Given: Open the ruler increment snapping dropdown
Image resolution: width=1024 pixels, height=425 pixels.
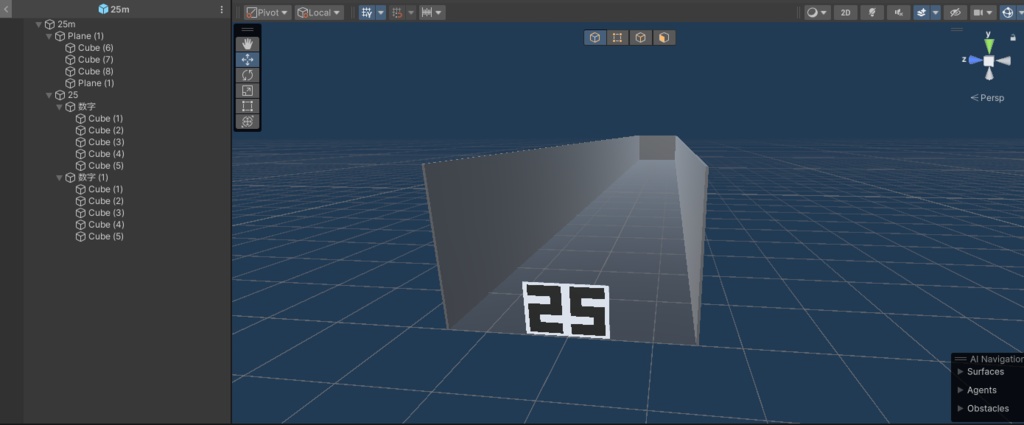Looking at the screenshot, I should 432,12.
